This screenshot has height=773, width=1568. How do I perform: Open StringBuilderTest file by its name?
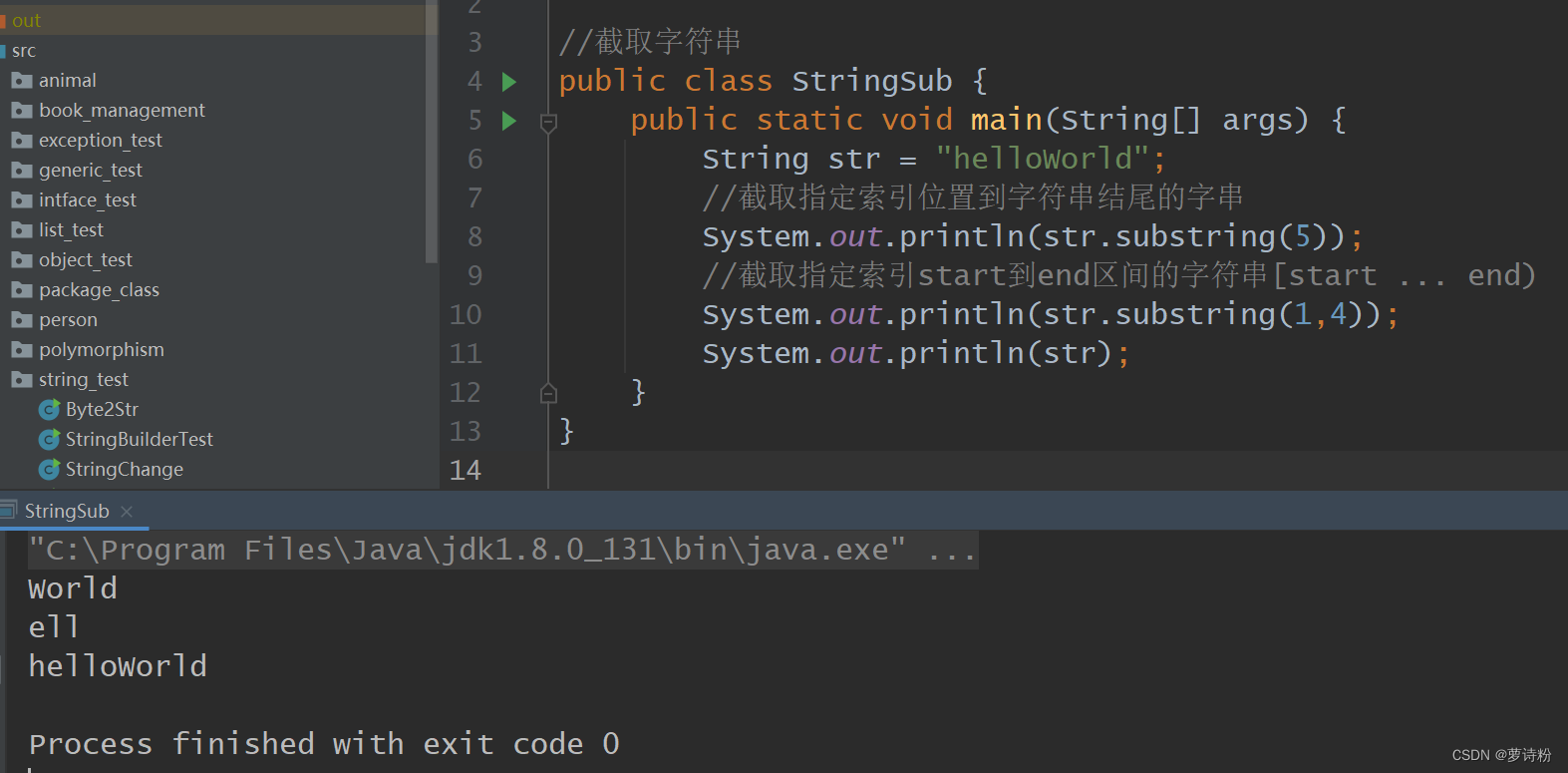tap(140, 439)
